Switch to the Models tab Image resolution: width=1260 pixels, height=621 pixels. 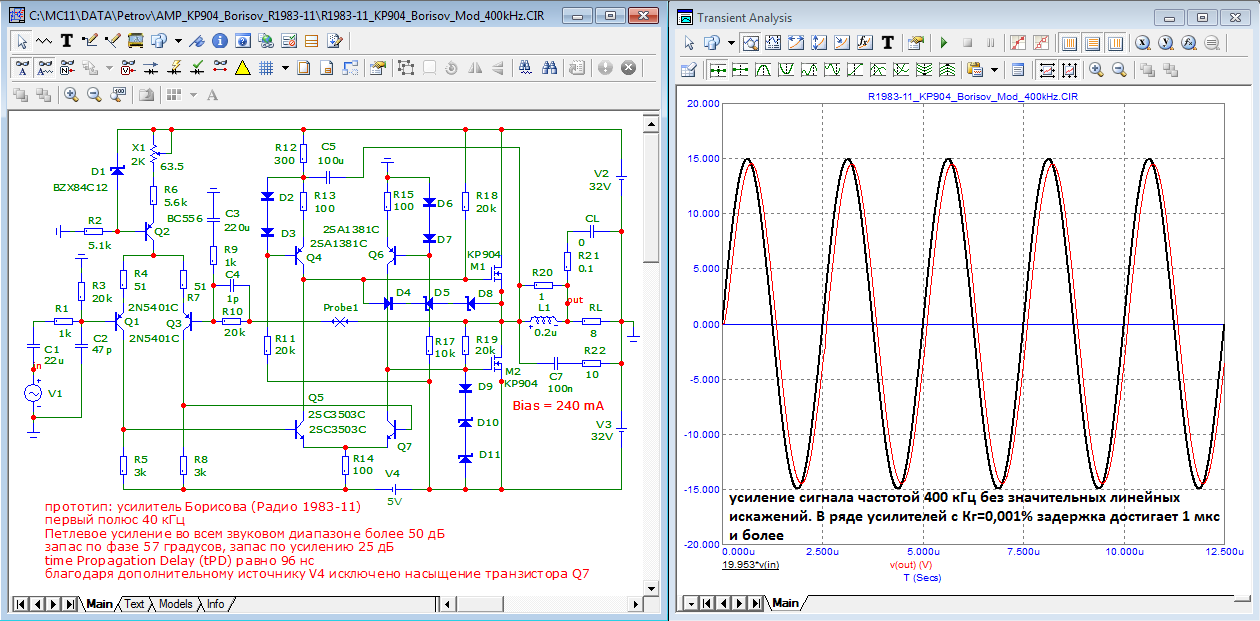coord(175,604)
